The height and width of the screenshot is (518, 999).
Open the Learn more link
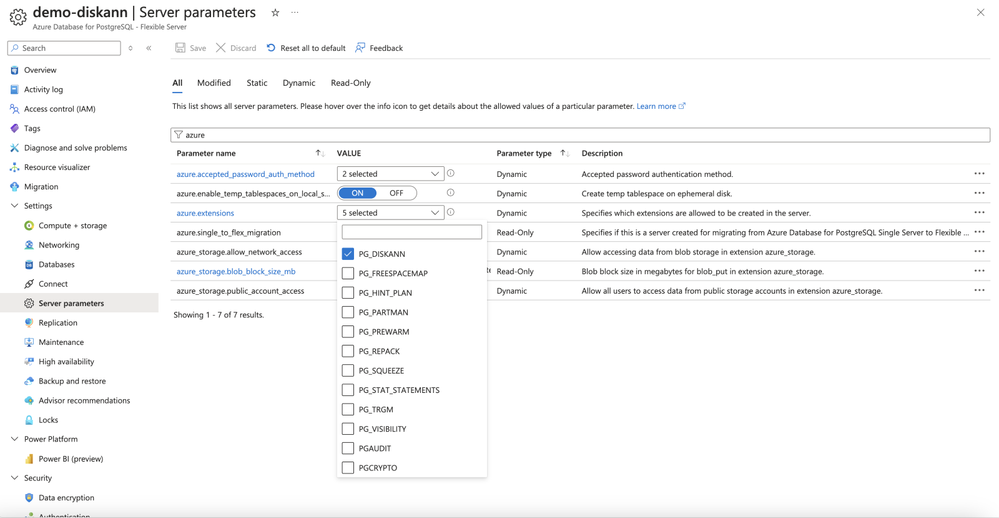(x=661, y=106)
